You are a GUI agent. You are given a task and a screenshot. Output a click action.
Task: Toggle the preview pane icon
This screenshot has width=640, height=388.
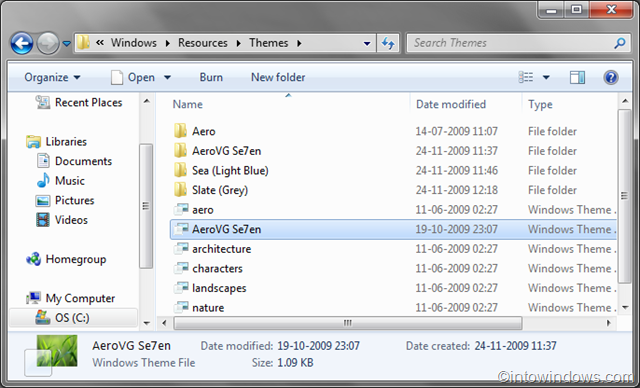pos(577,78)
